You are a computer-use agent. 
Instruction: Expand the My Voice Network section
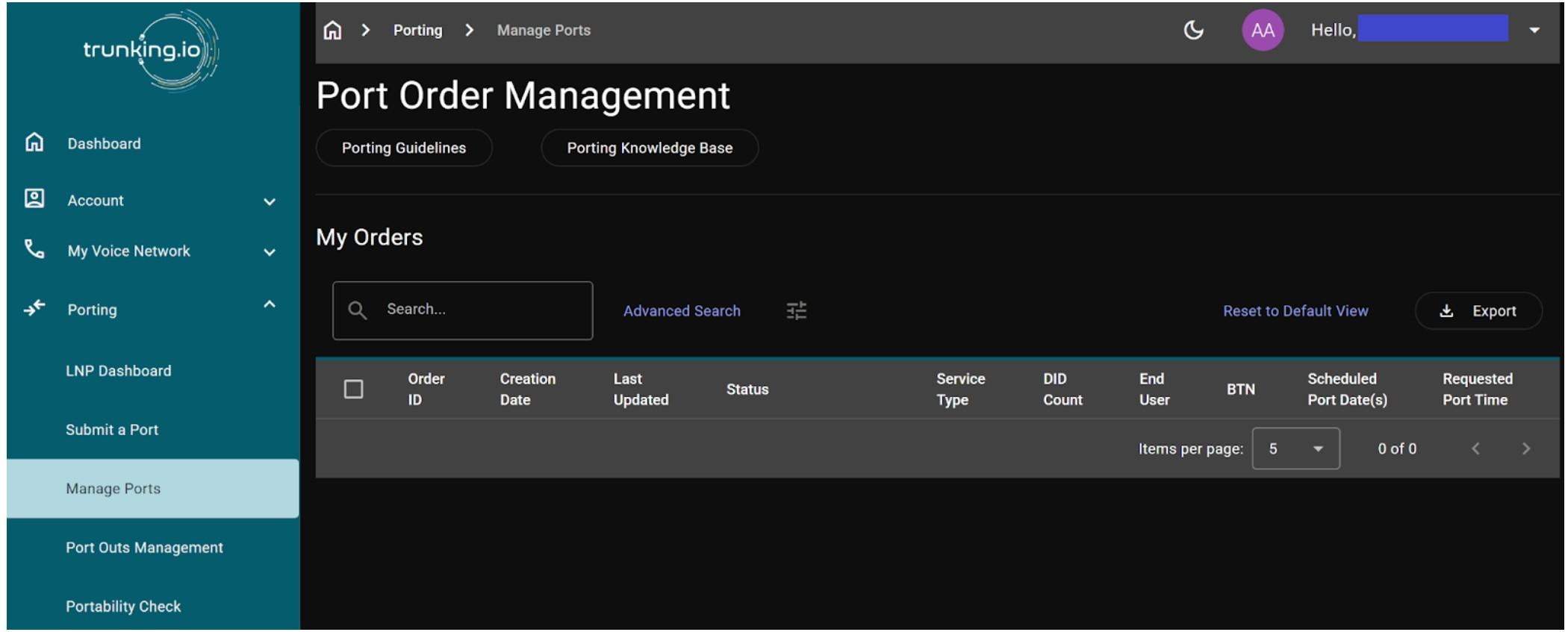[270, 252]
